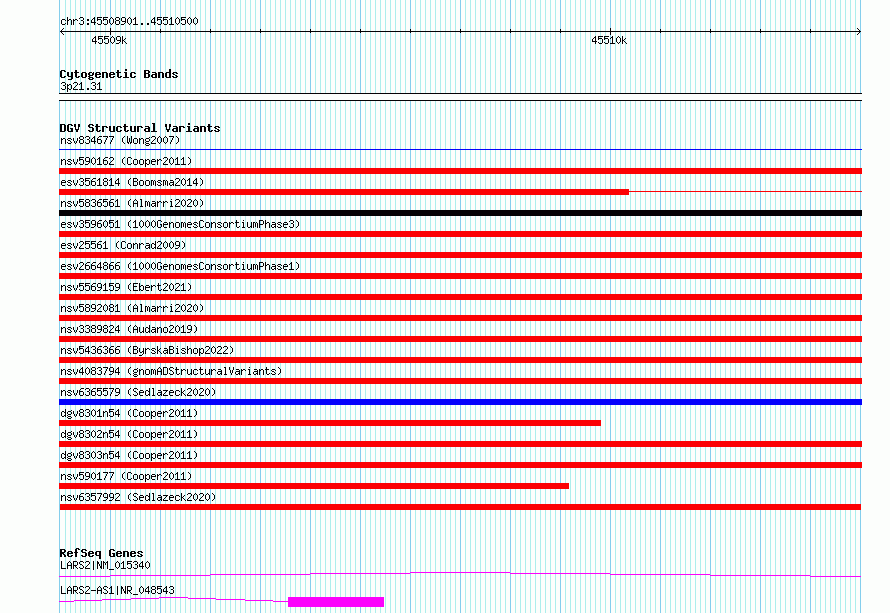Click the red bar for dgv8302n54
This screenshot has height=613, width=890.
[460, 444]
